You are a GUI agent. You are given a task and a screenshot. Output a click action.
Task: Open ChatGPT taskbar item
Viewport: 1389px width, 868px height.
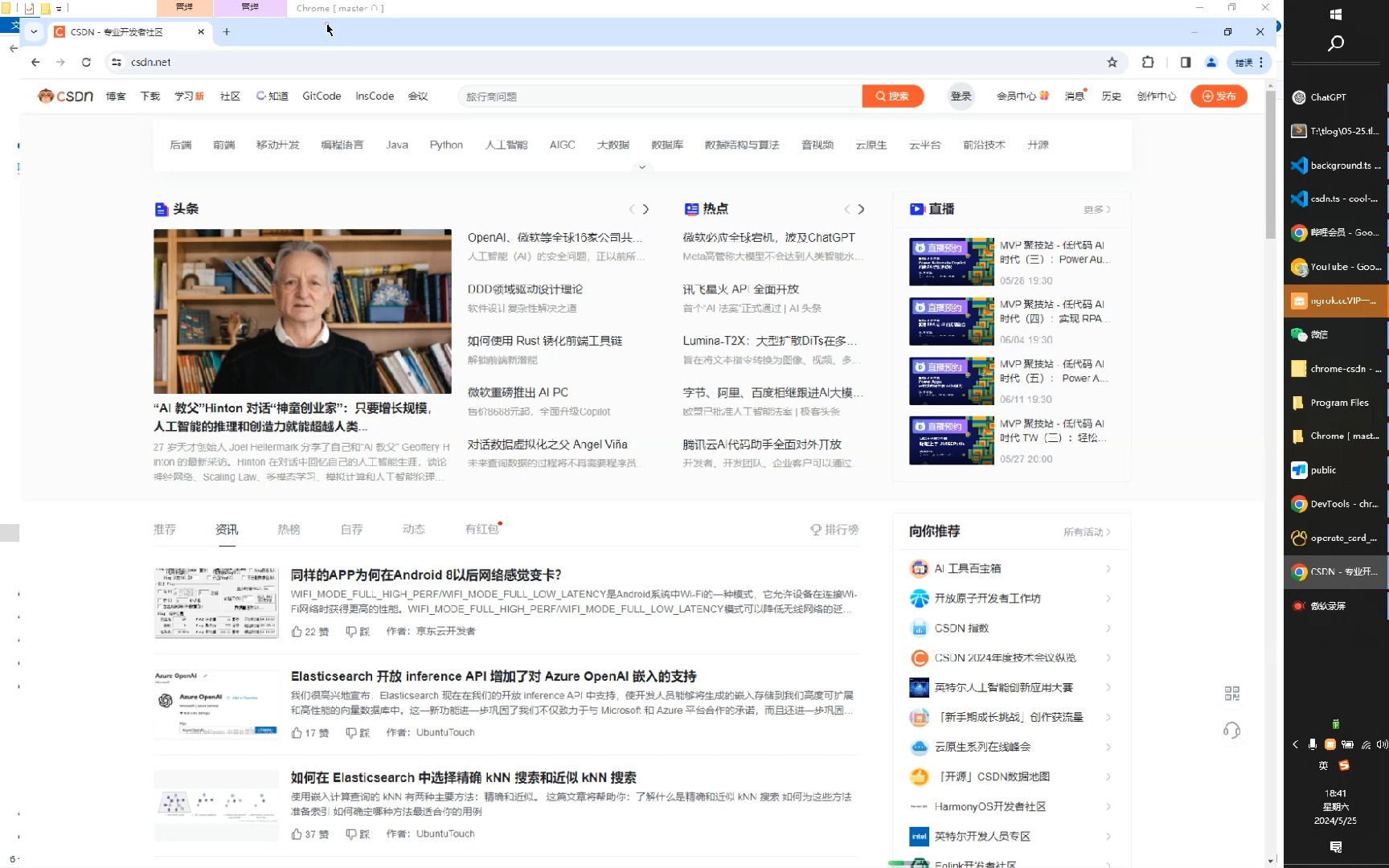coord(1336,97)
